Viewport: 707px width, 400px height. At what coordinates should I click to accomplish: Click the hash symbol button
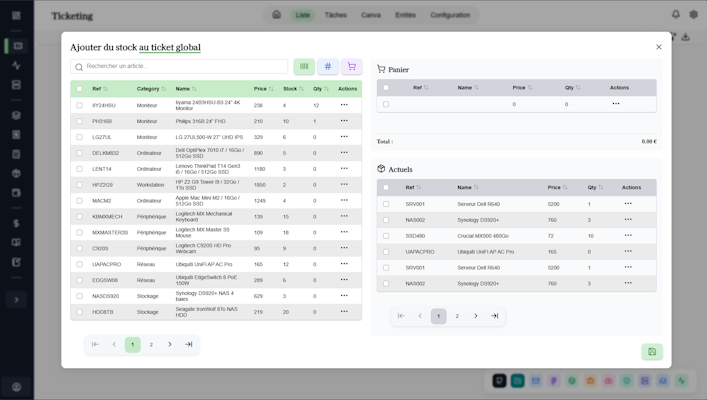tap(328, 67)
